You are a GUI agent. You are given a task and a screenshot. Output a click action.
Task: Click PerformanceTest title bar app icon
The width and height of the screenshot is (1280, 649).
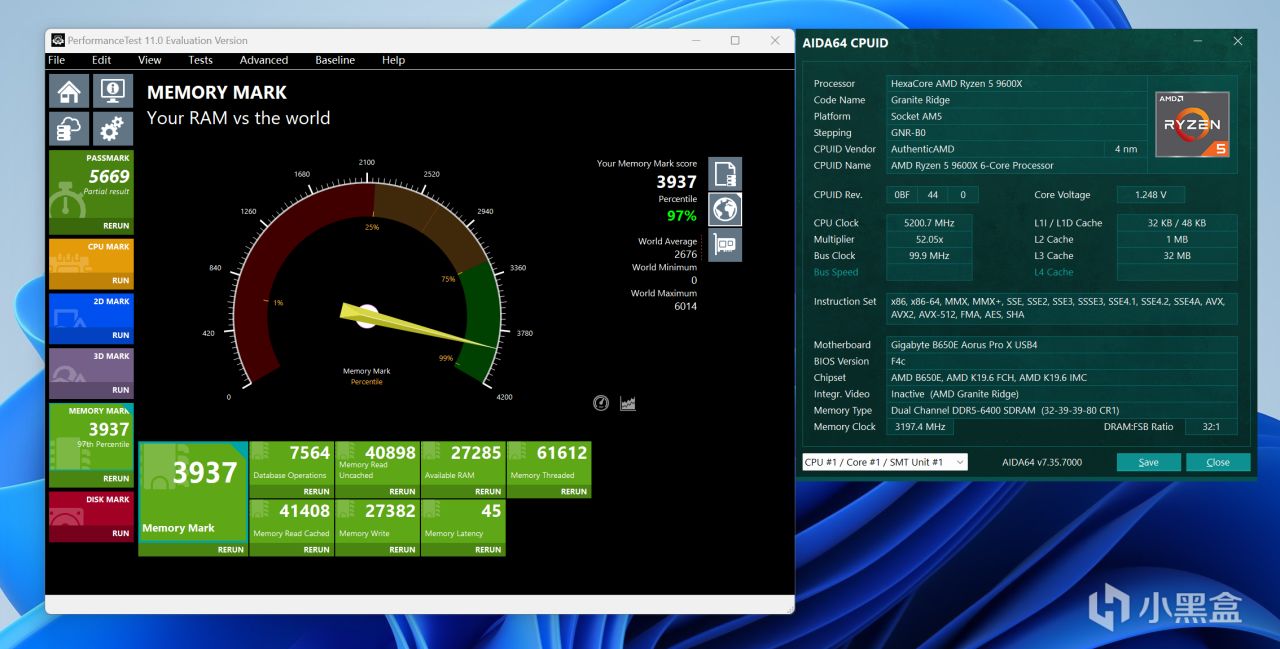58,40
